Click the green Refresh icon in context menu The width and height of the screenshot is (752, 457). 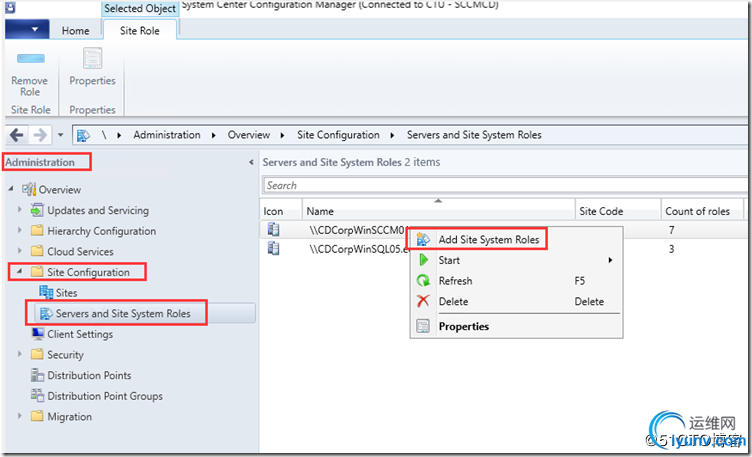click(x=423, y=281)
